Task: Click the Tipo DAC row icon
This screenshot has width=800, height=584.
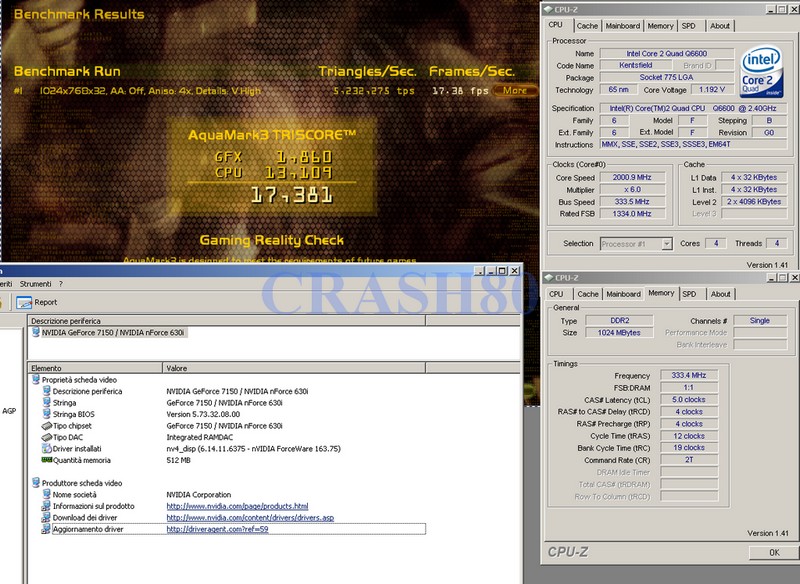Action: point(46,437)
